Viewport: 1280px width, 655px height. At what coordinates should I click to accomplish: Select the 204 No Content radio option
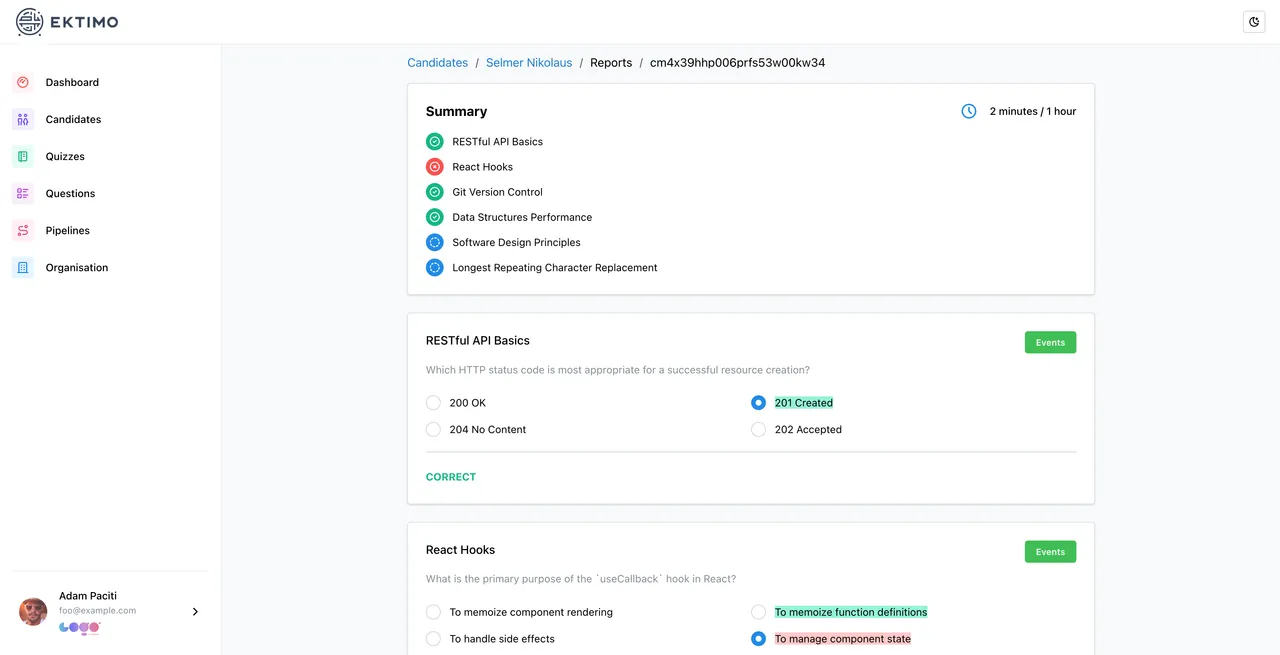pyautogui.click(x=433, y=430)
